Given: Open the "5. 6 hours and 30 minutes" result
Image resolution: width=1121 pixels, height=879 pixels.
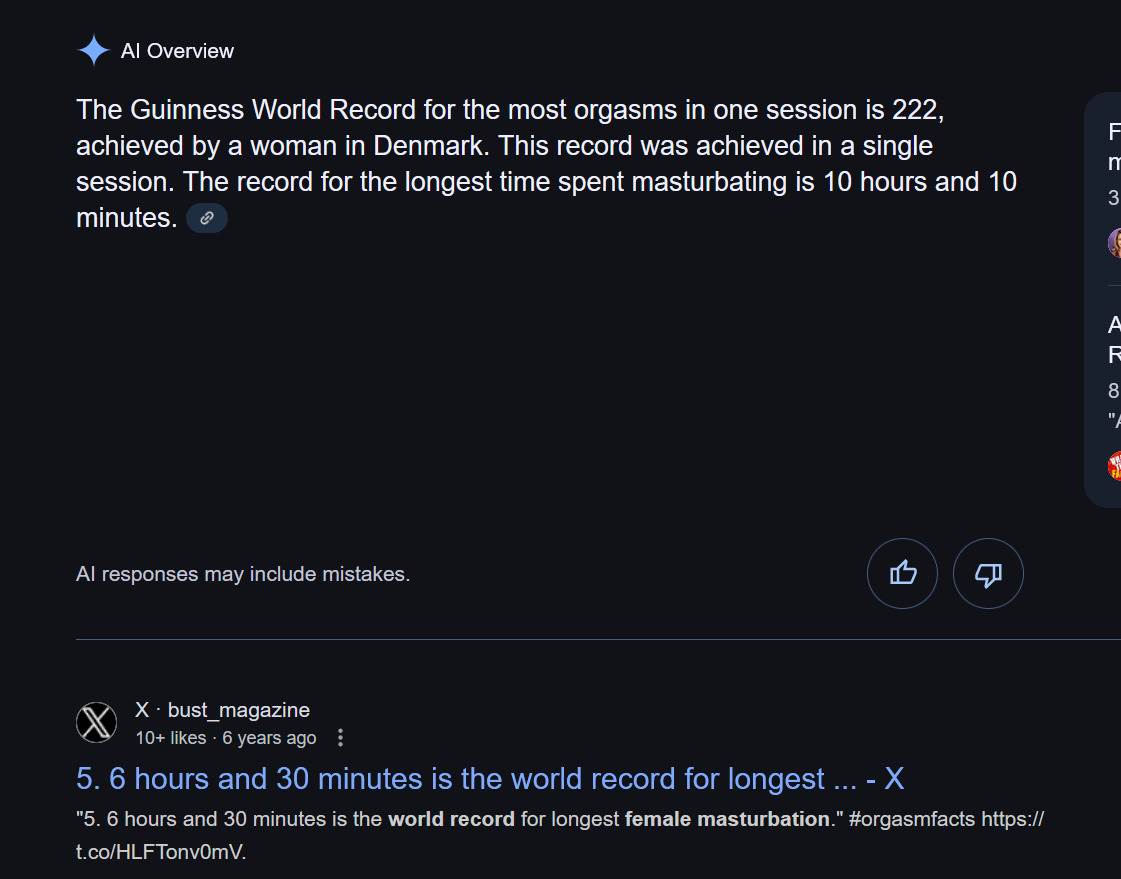Looking at the screenshot, I should [x=490, y=779].
